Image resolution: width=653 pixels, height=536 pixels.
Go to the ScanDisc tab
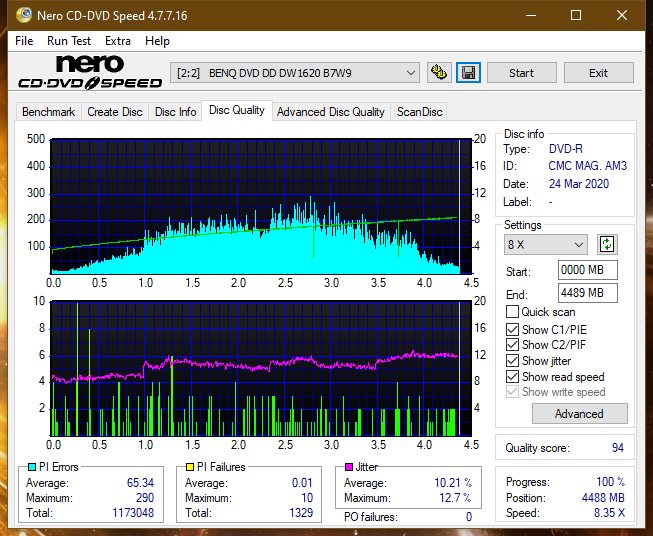click(x=419, y=112)
